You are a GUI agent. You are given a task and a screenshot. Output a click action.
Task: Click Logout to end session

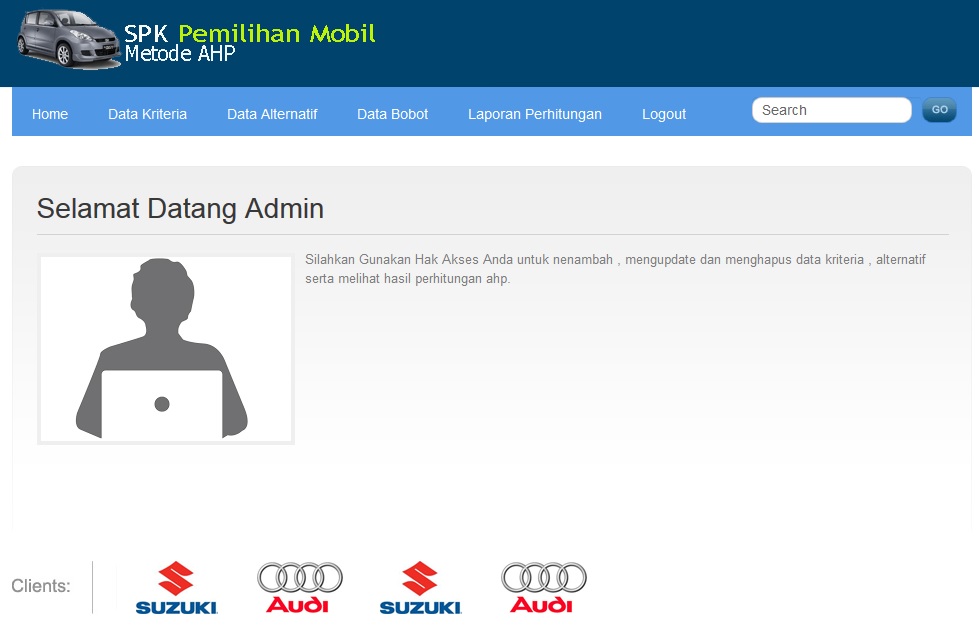pyautogui.click(x=663, y=114)
